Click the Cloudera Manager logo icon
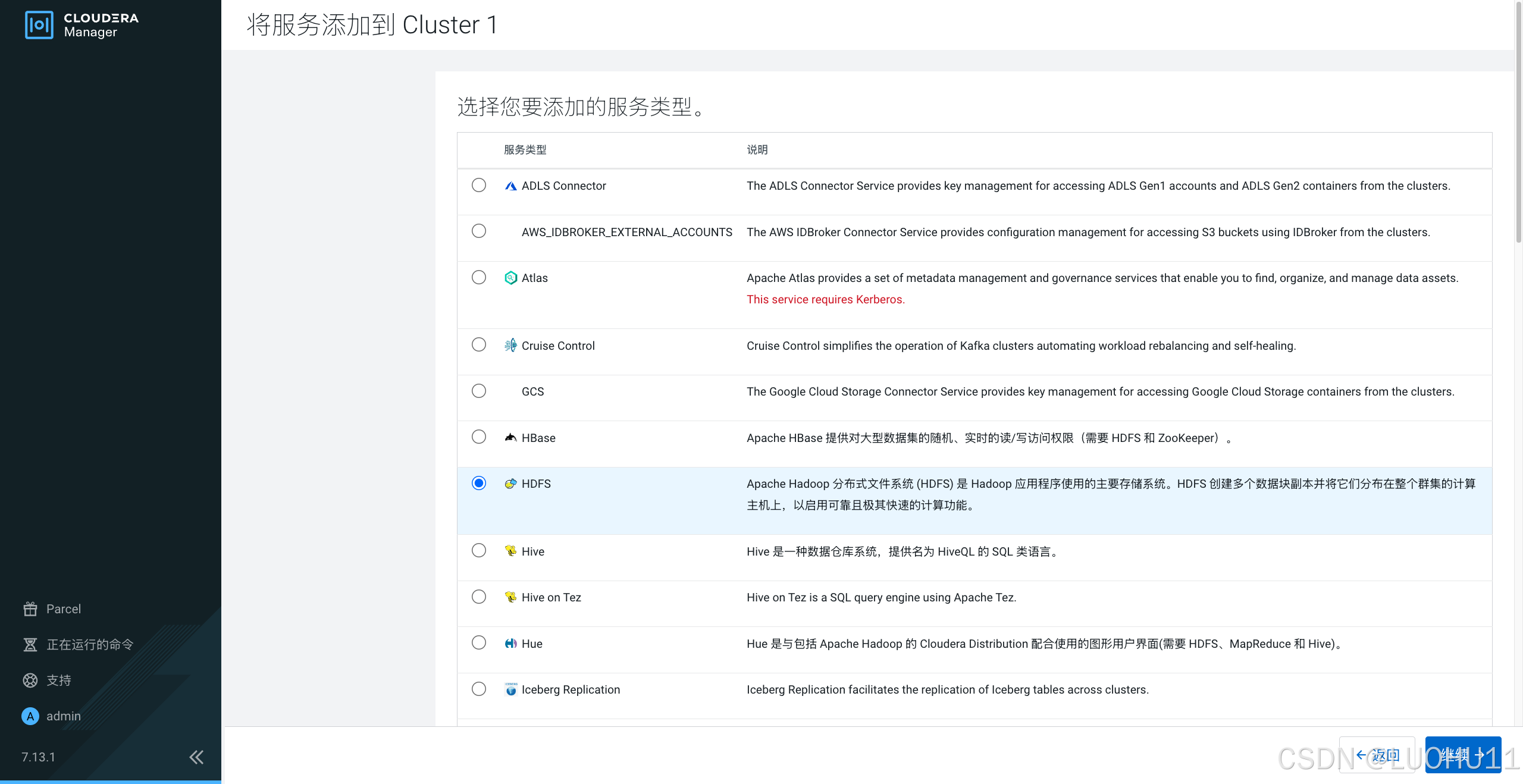This screenshot has width=1523, height=784. point(39,25)
